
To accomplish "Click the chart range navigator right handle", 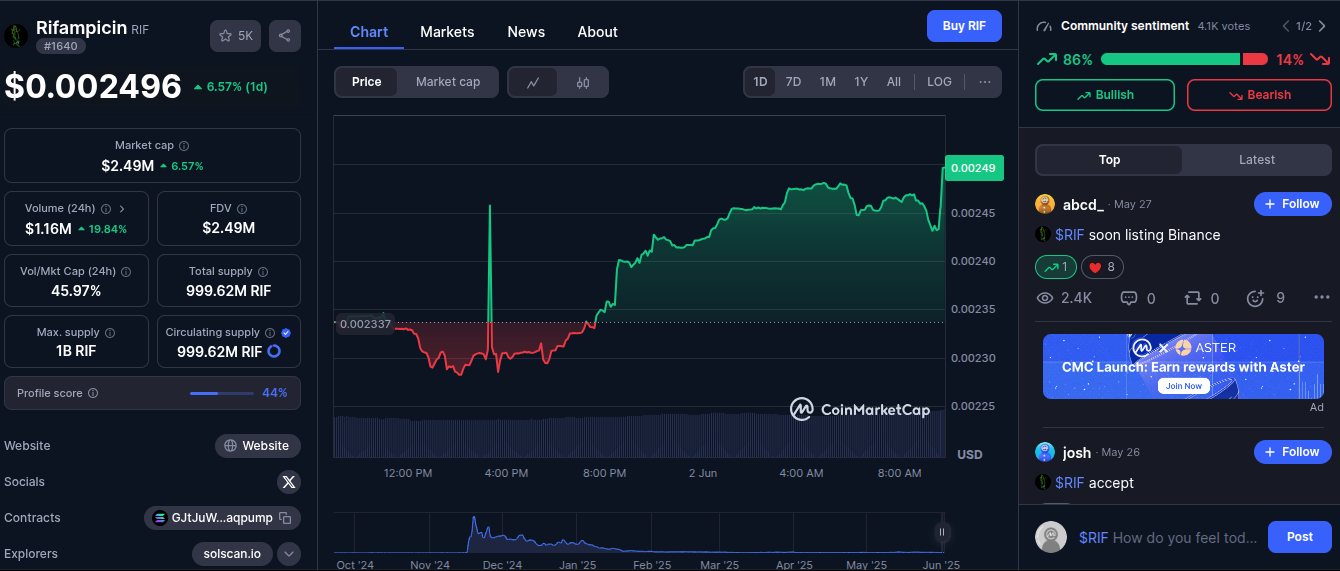I will tap(941, 532).
